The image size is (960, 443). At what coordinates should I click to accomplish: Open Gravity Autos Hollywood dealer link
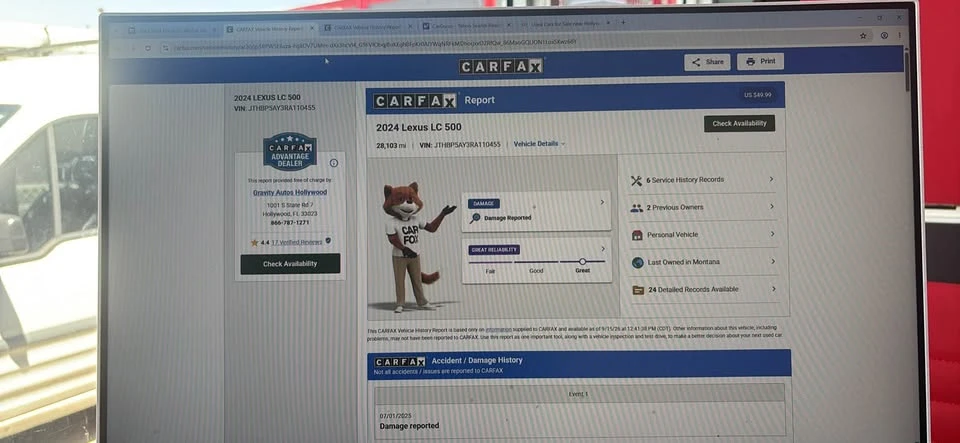[290, 192]
